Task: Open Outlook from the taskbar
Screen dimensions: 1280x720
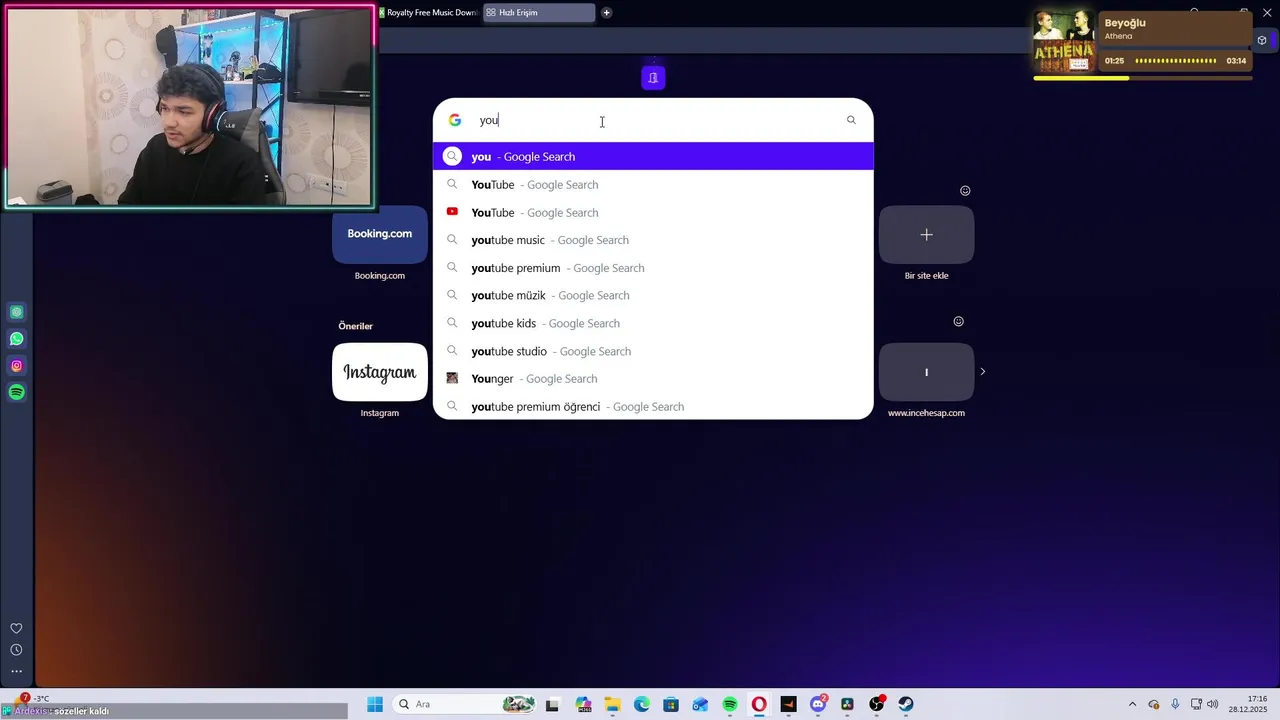Action: pyautogui.click(x=701, y=704)
